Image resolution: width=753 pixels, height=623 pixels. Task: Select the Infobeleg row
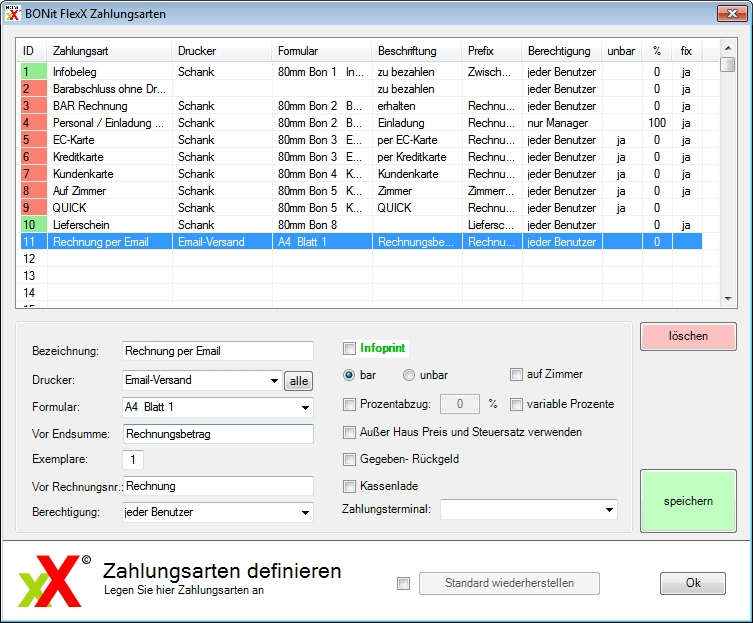[x=361, y=72]
